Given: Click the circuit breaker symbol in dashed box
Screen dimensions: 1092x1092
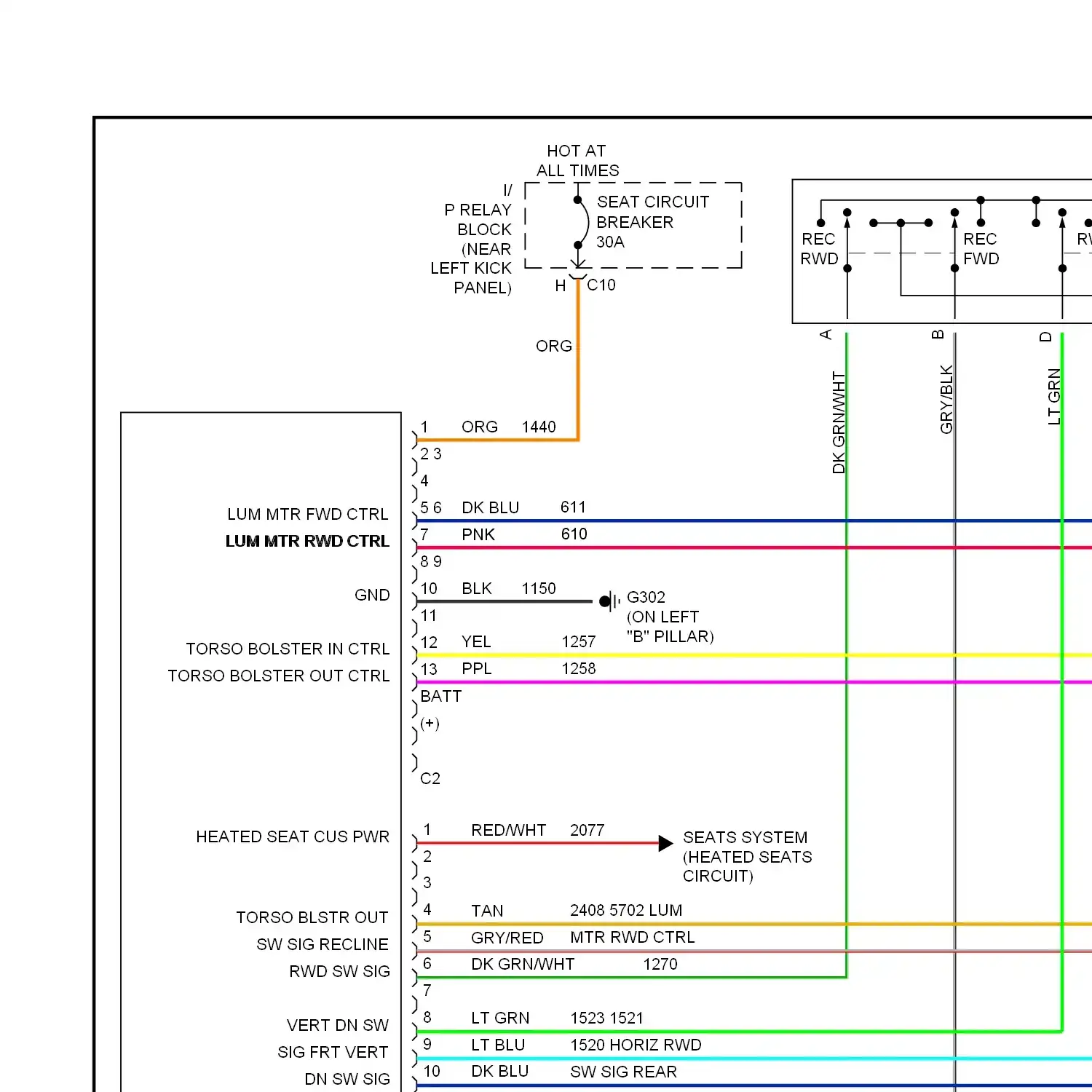Looking at the screenshot, I should 580,223.
